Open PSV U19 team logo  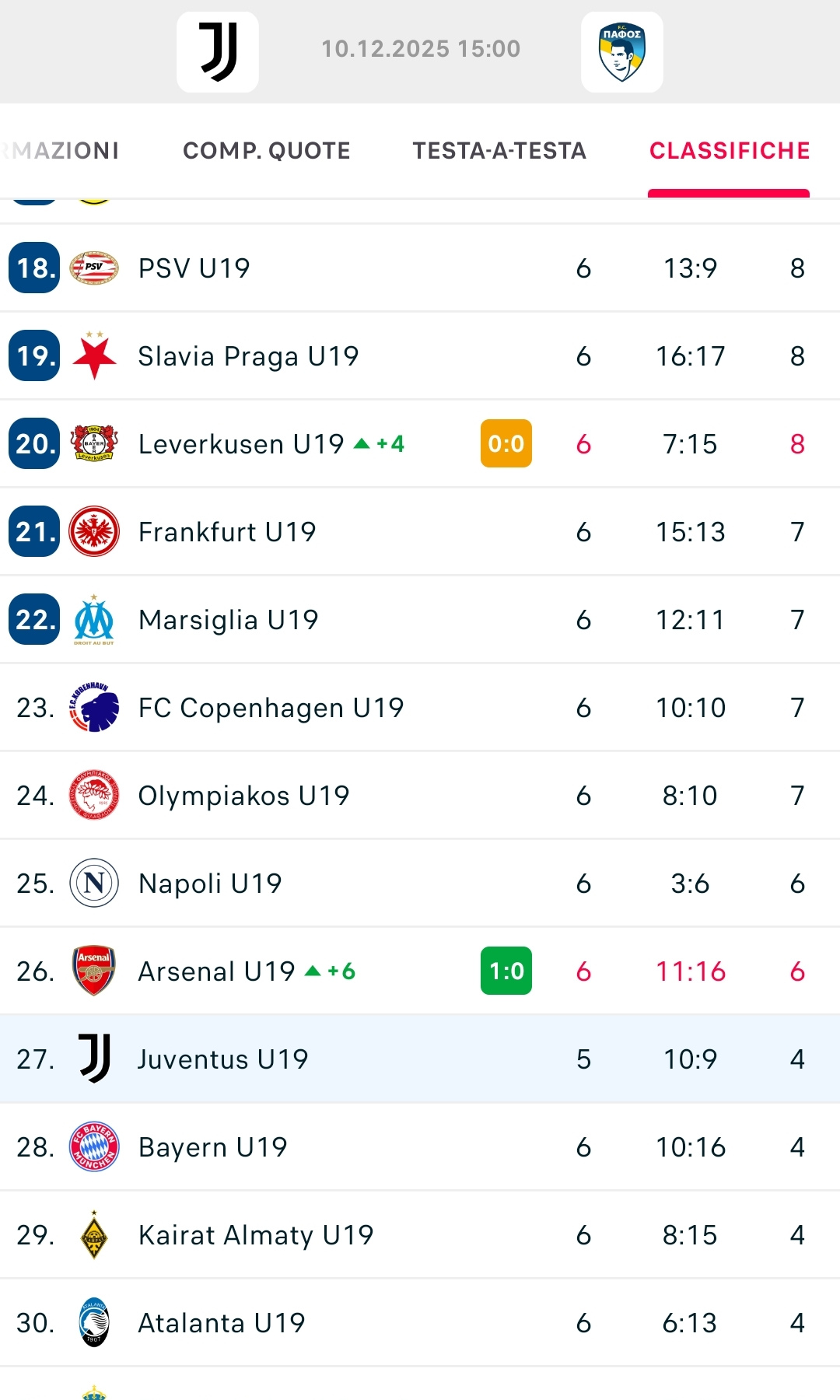click(x=94, y=268)
